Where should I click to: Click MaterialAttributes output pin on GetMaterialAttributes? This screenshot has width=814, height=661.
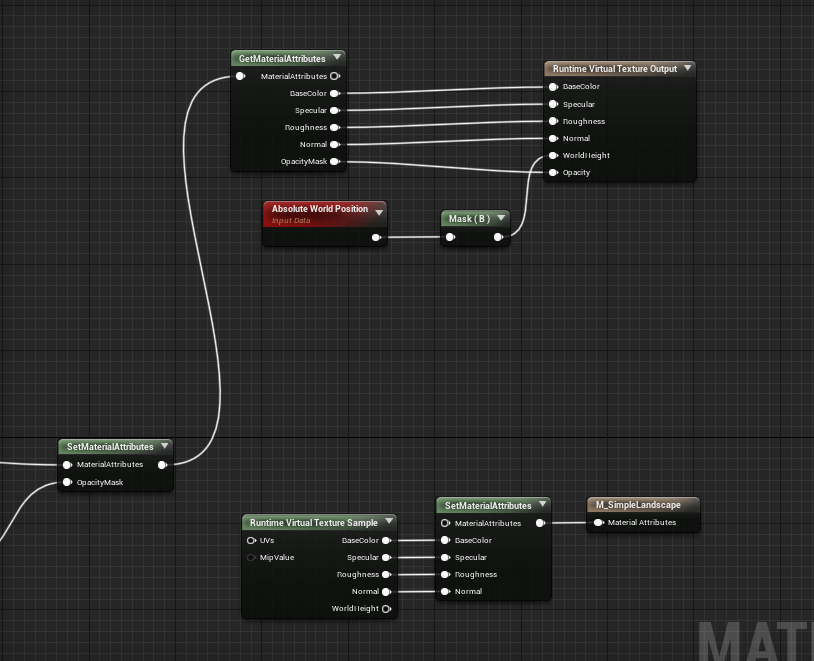pos(335,76)
